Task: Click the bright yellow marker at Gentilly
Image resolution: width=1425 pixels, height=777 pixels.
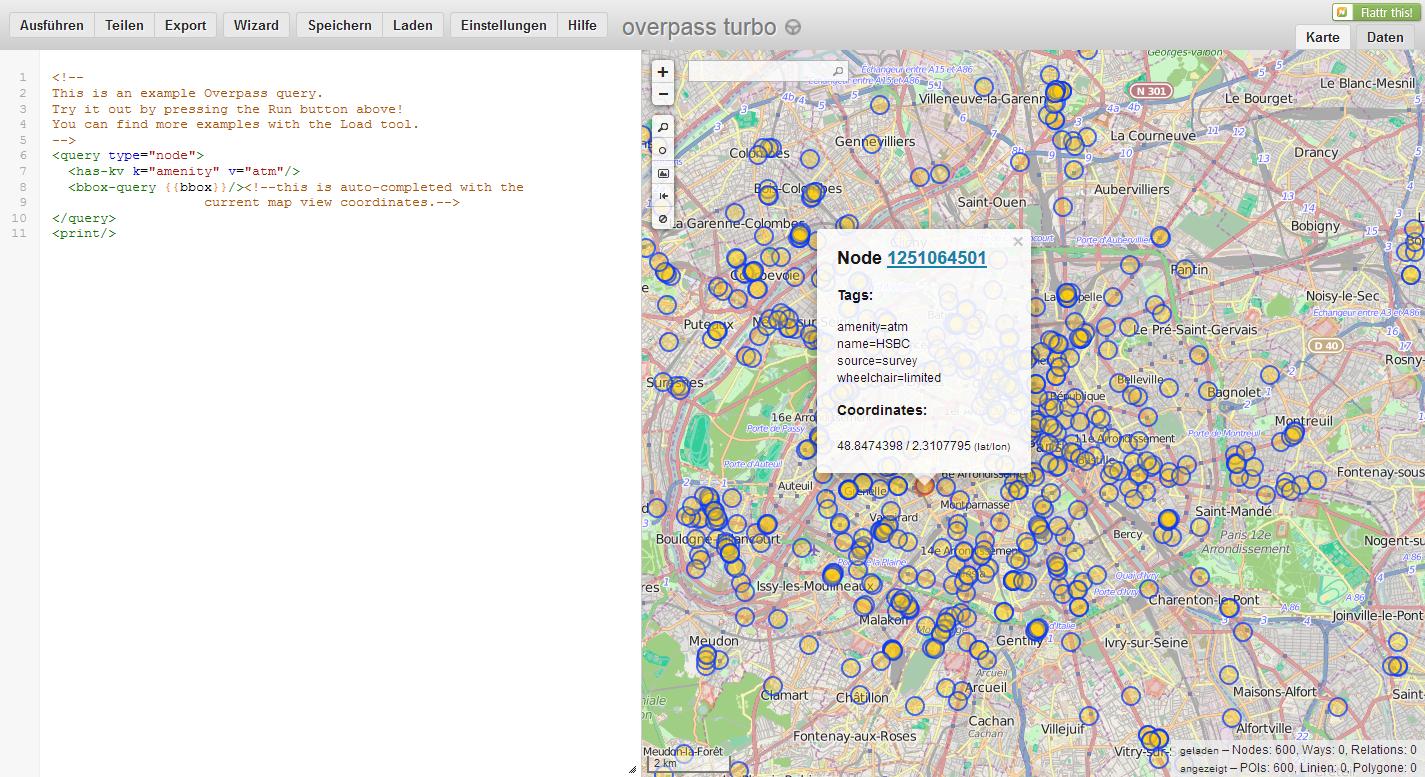Action: [x=1037, y=629]
